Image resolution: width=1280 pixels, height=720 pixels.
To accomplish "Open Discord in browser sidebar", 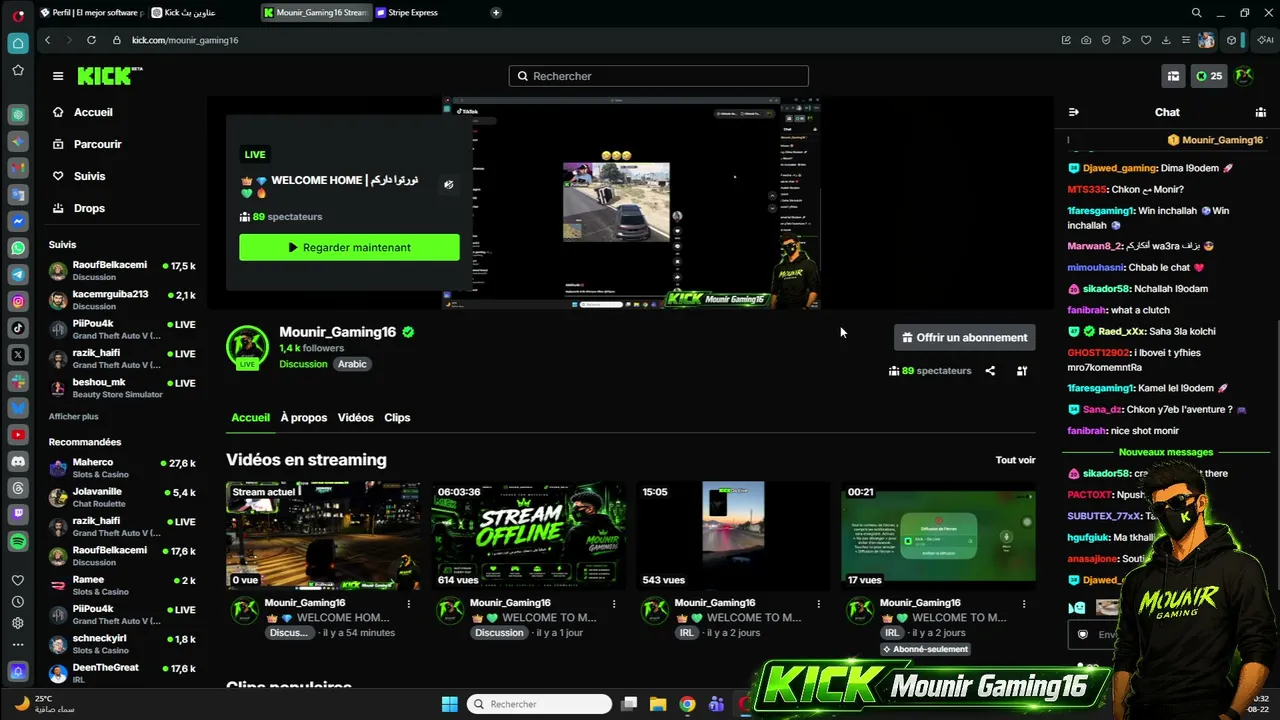I will [x=18, y=462].
